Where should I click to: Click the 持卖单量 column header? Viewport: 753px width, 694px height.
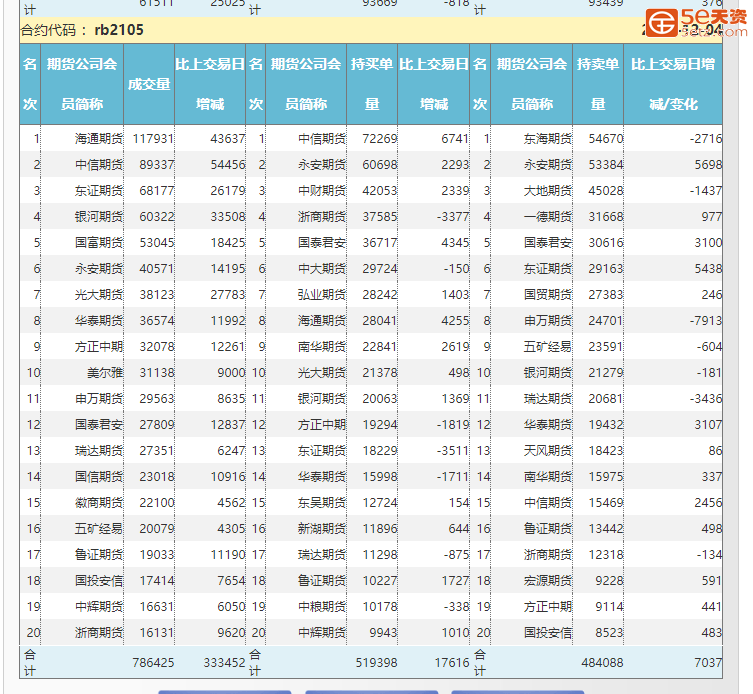[598, 84]
